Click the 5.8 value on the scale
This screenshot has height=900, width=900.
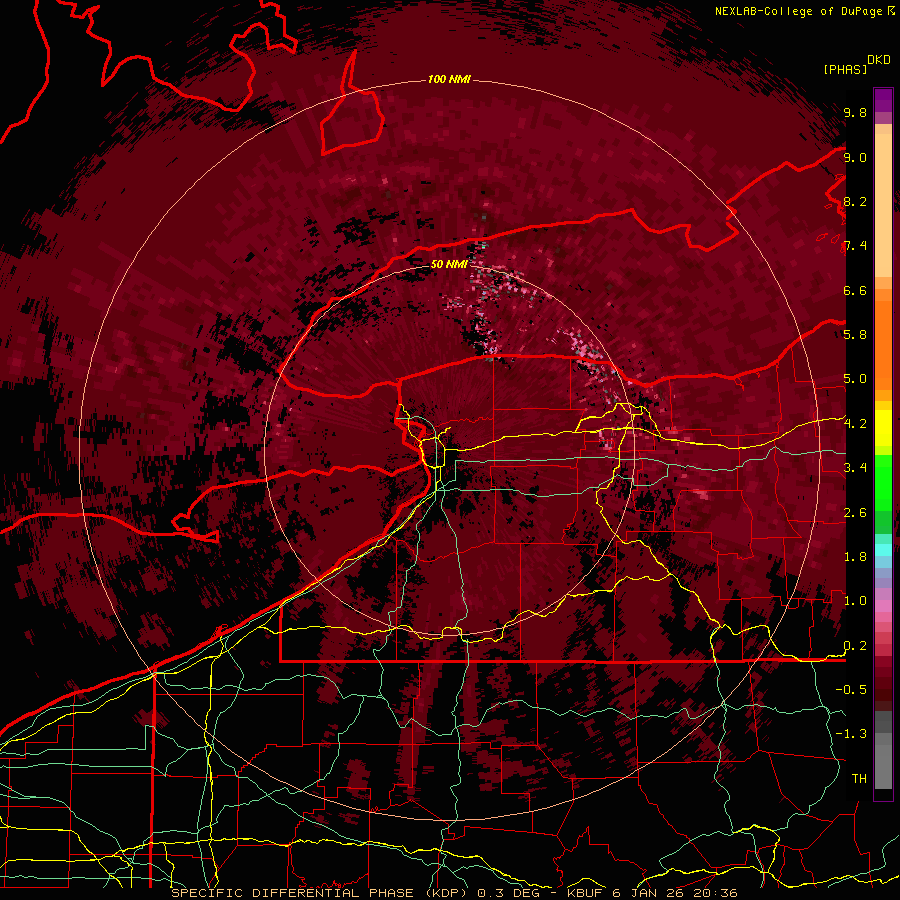[855, 335]
